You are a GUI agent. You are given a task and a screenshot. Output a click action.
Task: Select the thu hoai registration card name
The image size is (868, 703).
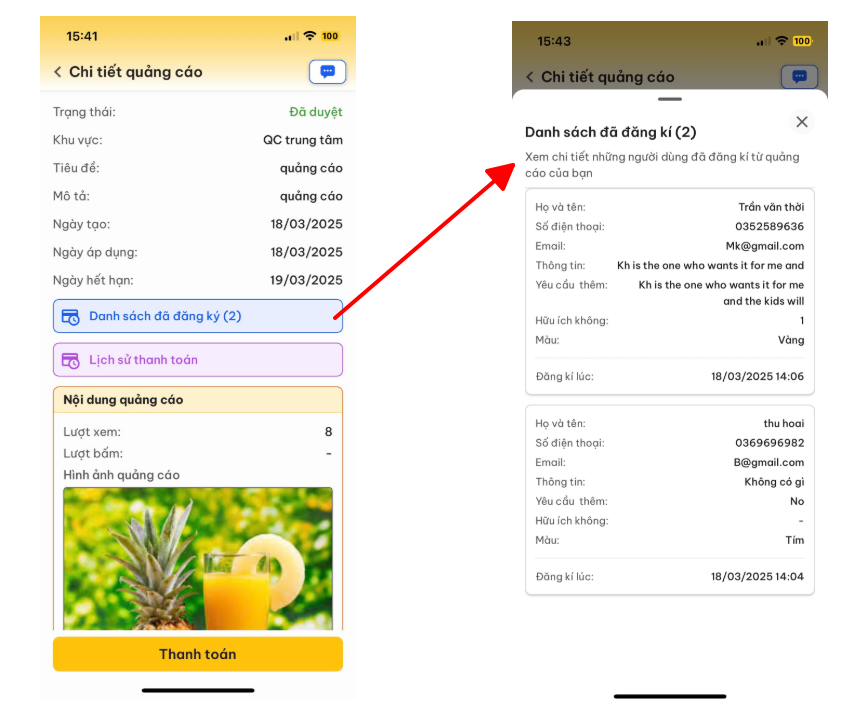click(x=783, y=424)
